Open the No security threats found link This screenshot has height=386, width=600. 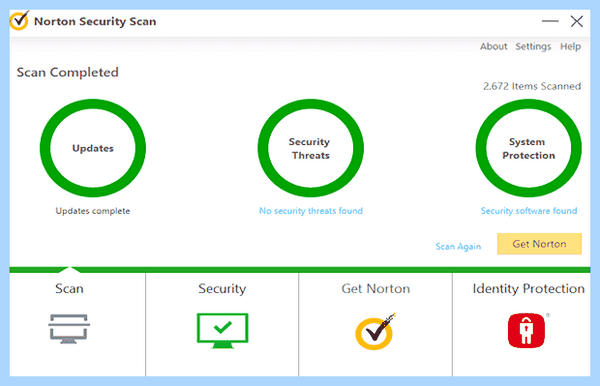(311, 211)
